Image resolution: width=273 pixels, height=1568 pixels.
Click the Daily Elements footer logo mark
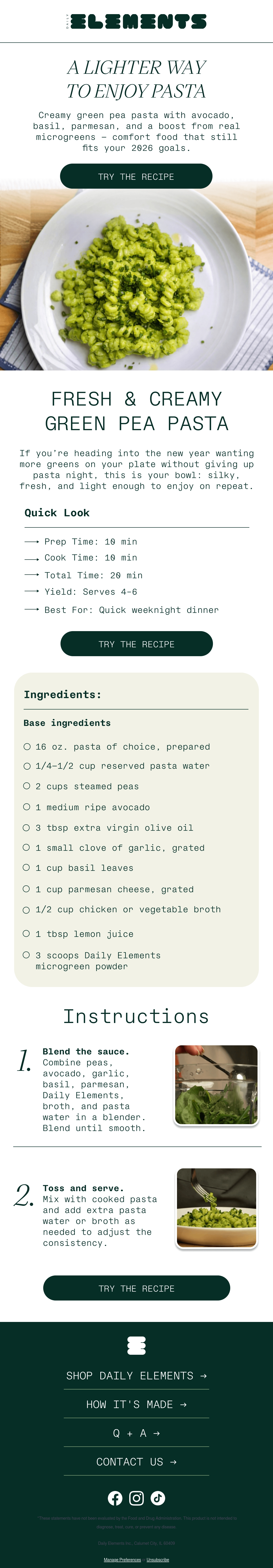coord(136,1346)
